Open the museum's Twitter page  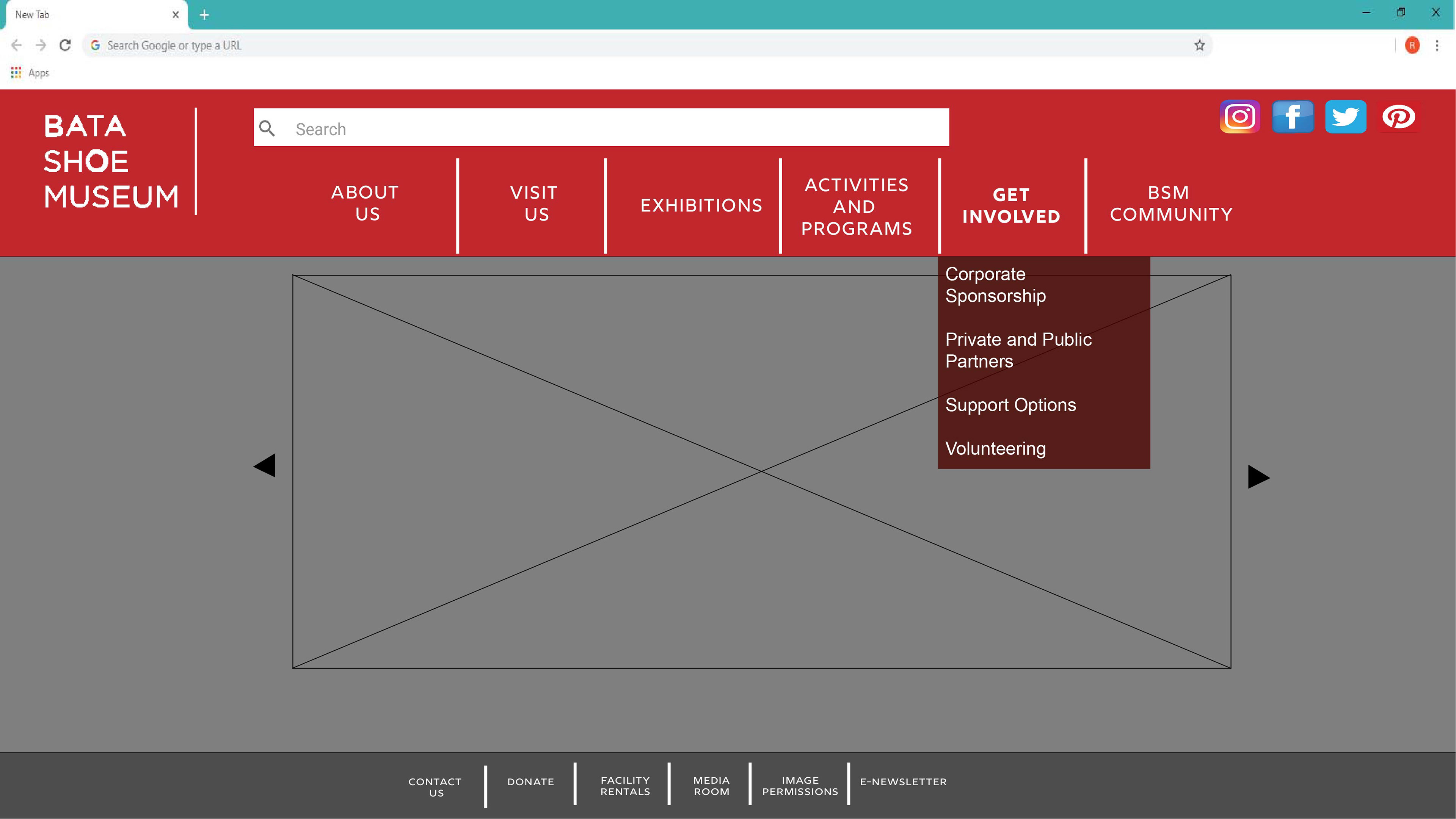(1346, 117)
